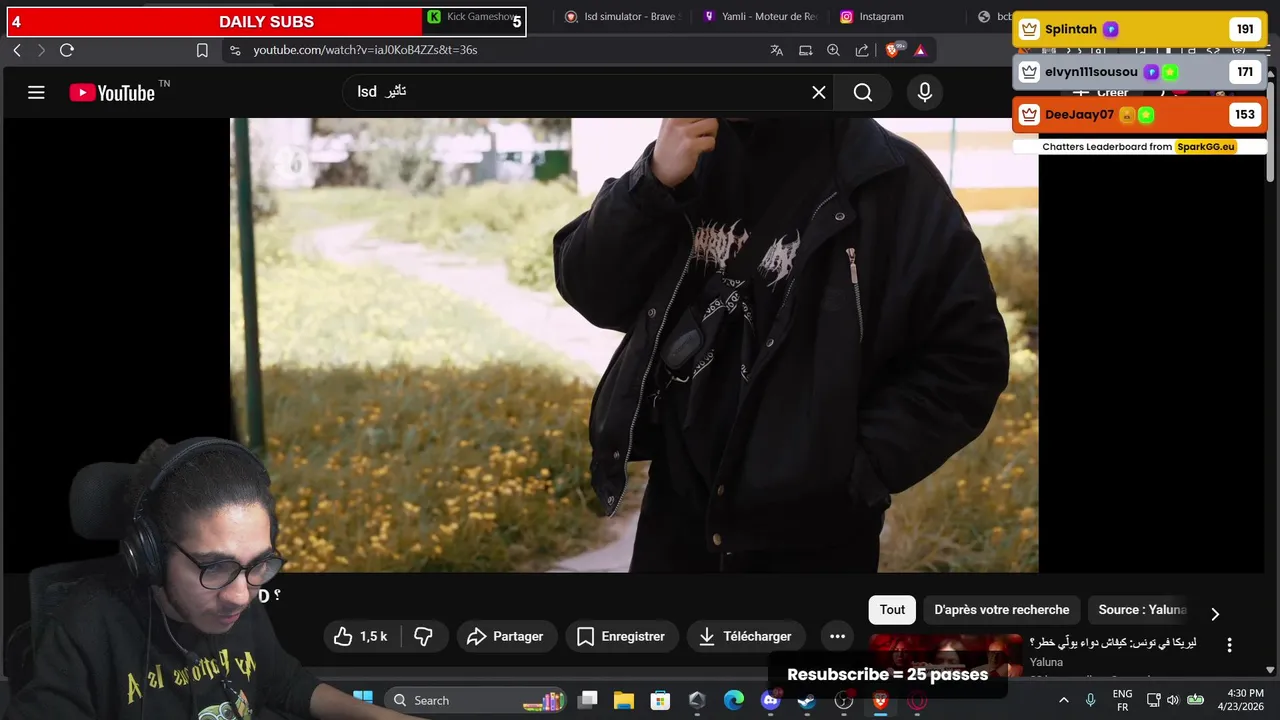Bookmark this page in Brave

click(202, 50)
